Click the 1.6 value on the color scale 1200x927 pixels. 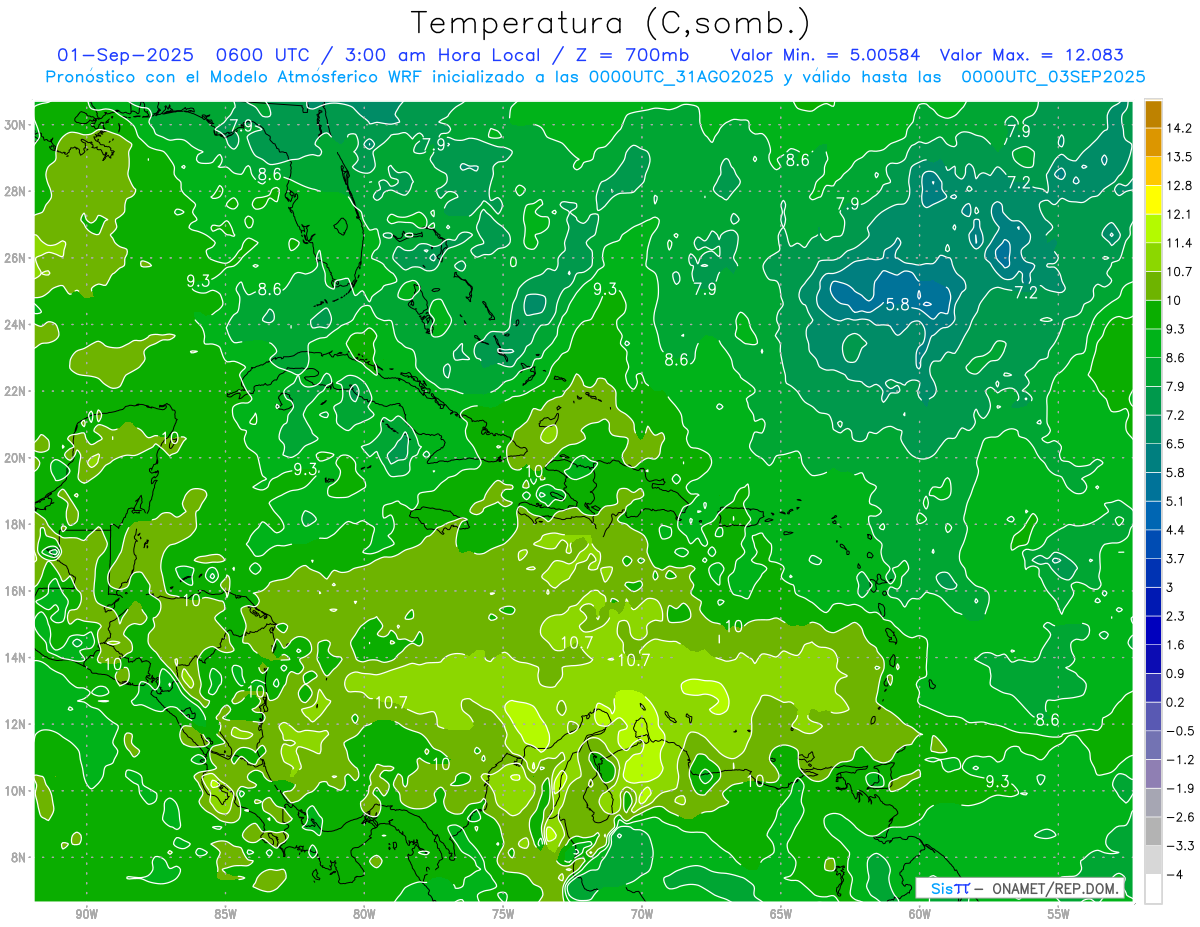click(1175, 644)
